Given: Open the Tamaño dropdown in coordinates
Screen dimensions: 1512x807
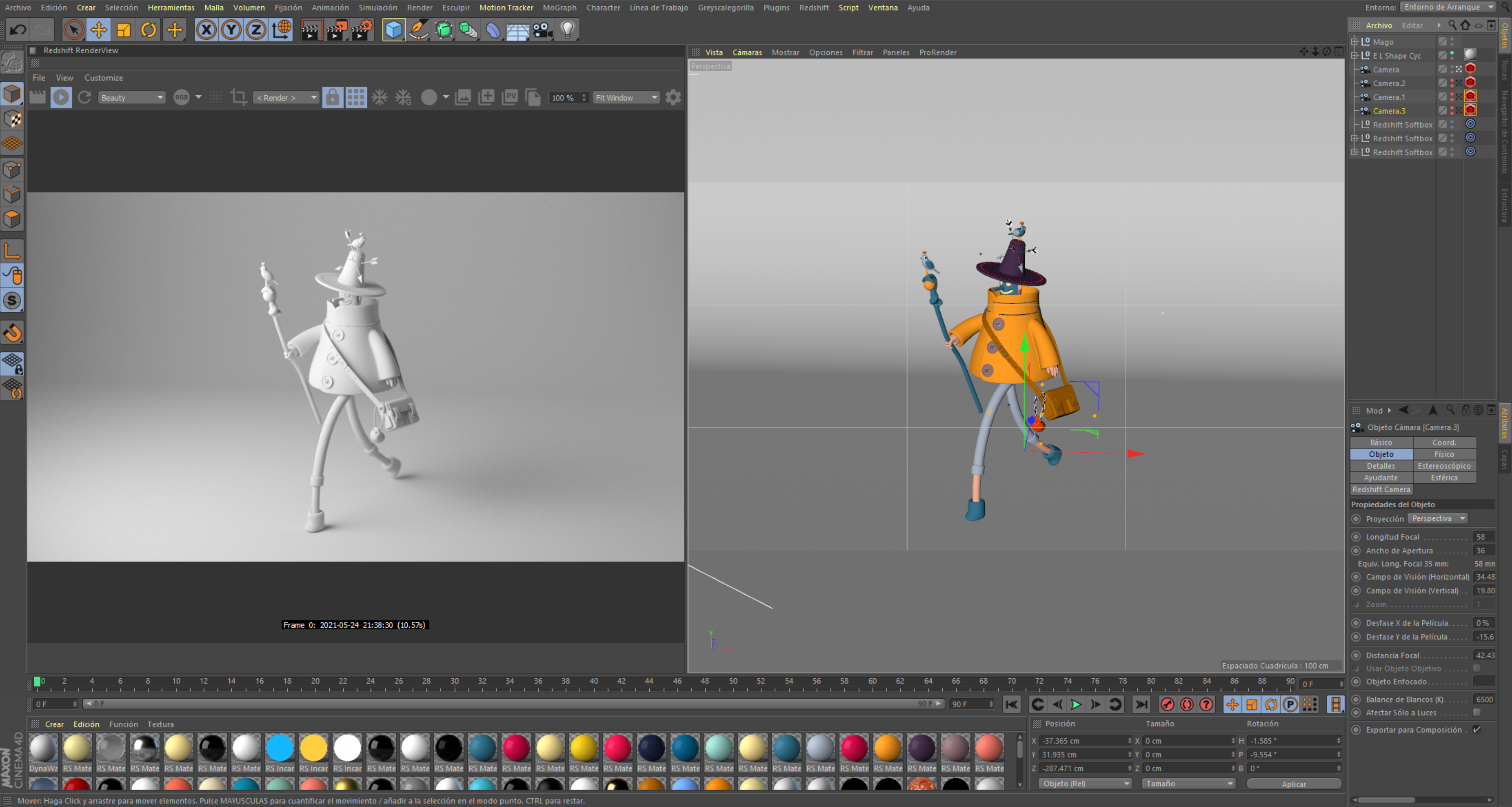Looking at the screenshot, I should (1189, 783).
